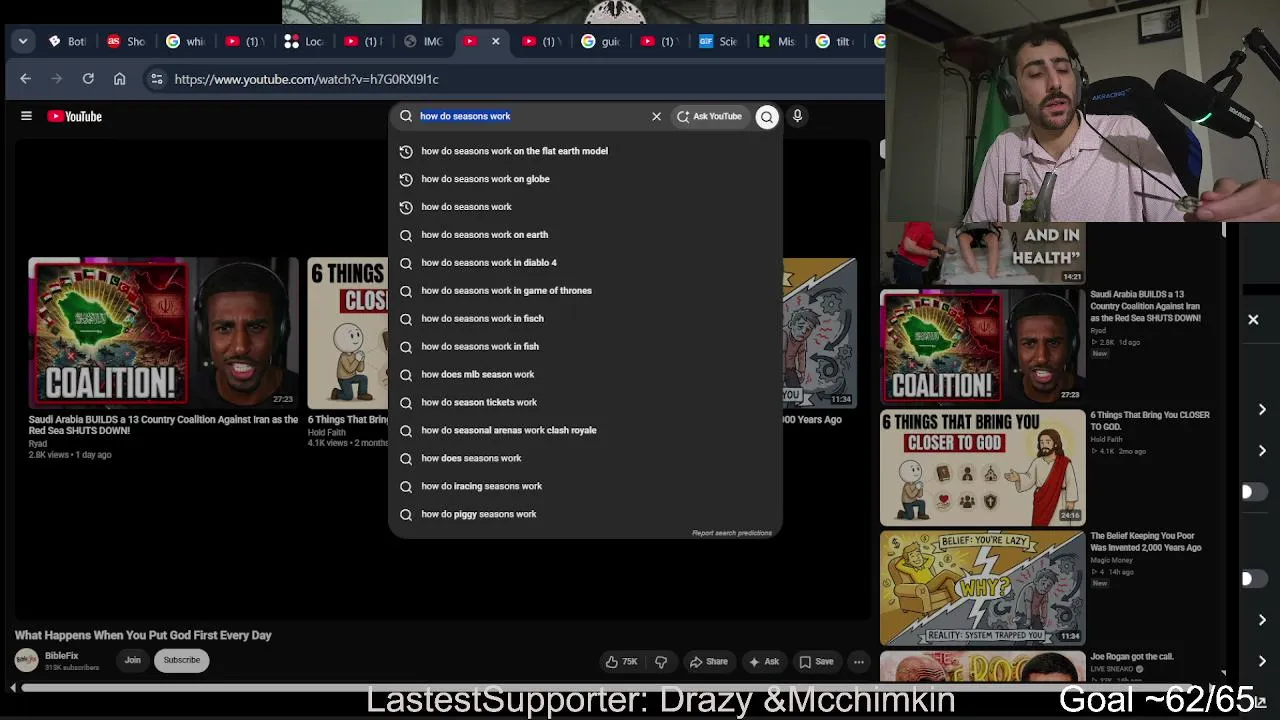Like the video (75K)
Screen dimensions: 1280x720
[x=621, y=661]
